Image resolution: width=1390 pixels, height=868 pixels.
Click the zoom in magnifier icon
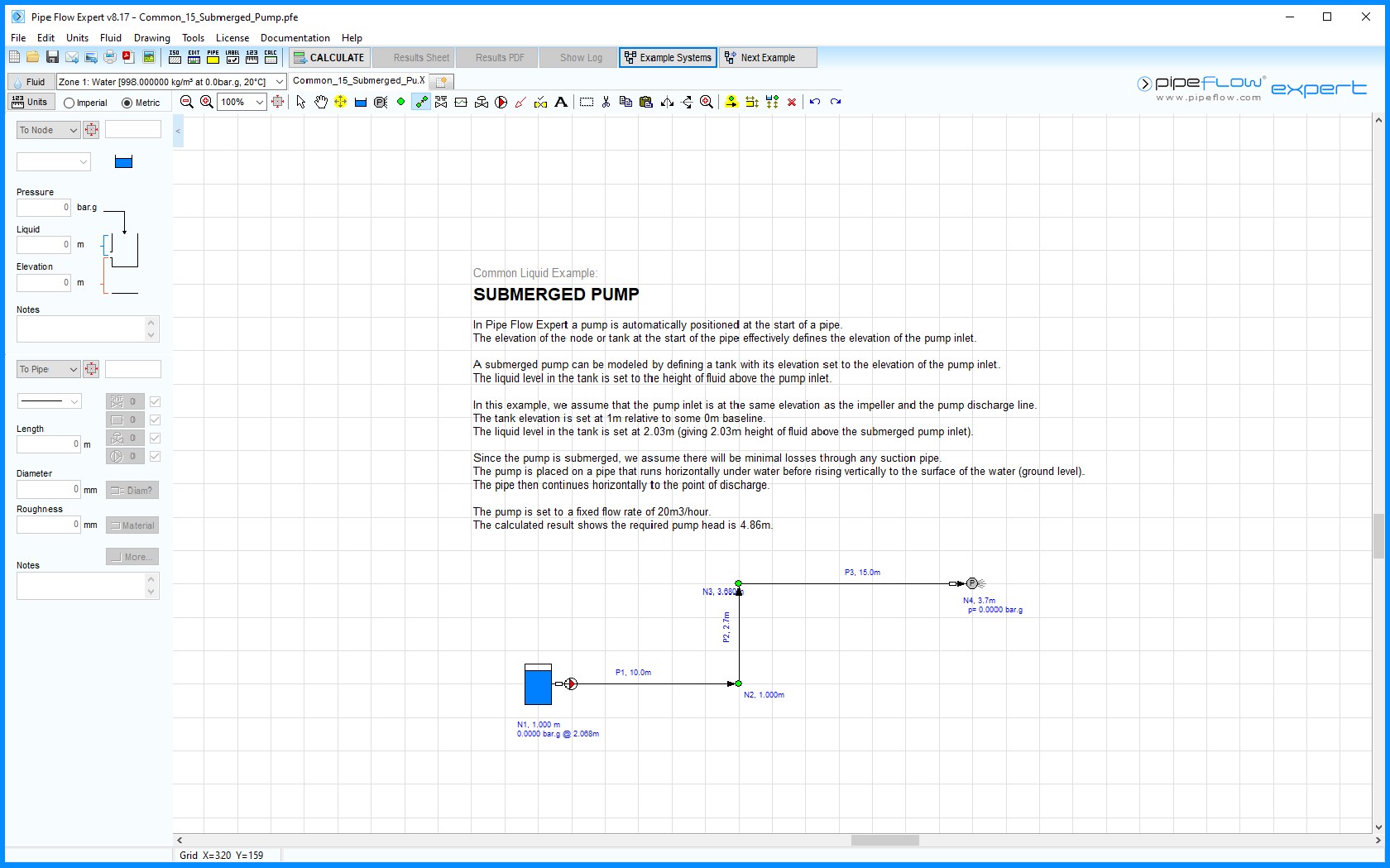pyautogui.click(x=207, y=102)
